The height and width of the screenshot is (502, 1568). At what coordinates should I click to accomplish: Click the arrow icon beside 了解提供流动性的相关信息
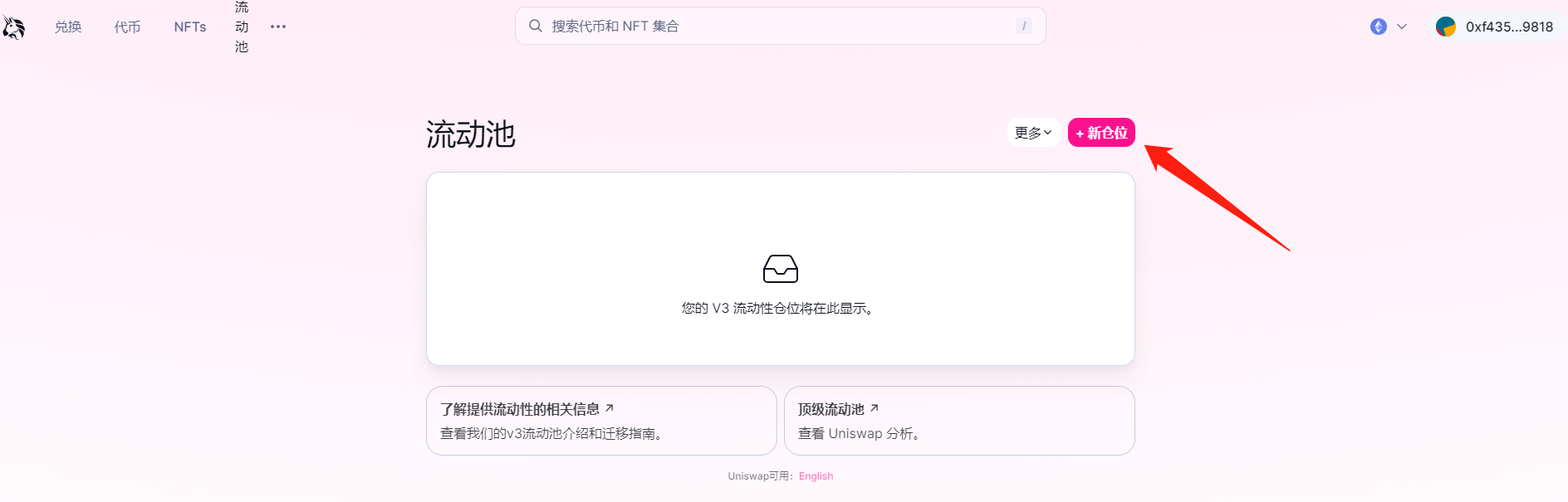click(610, 408)
